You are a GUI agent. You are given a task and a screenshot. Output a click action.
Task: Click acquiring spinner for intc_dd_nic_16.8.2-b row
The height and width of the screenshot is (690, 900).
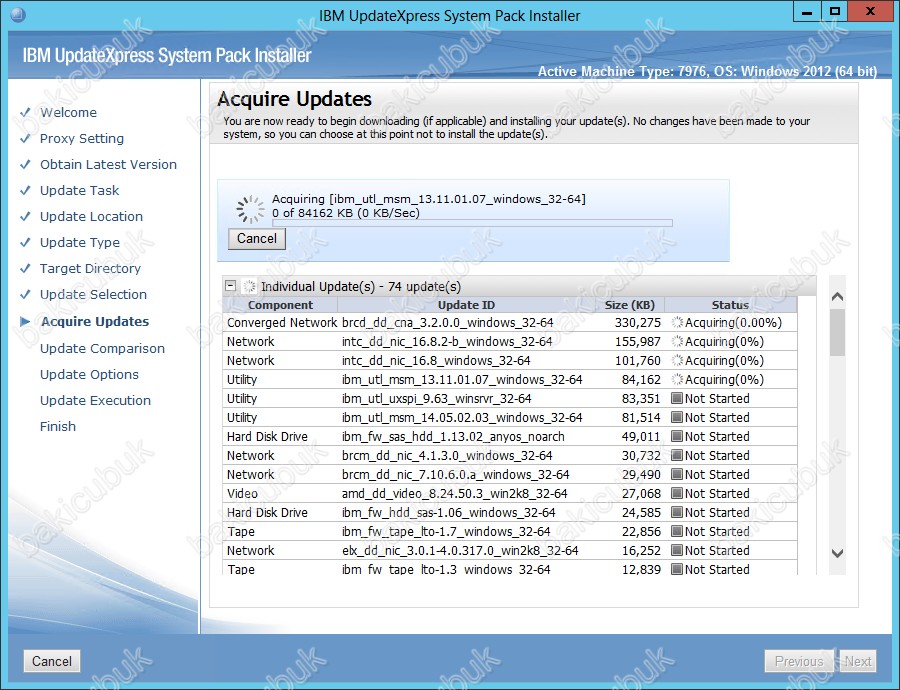[677, 342]
